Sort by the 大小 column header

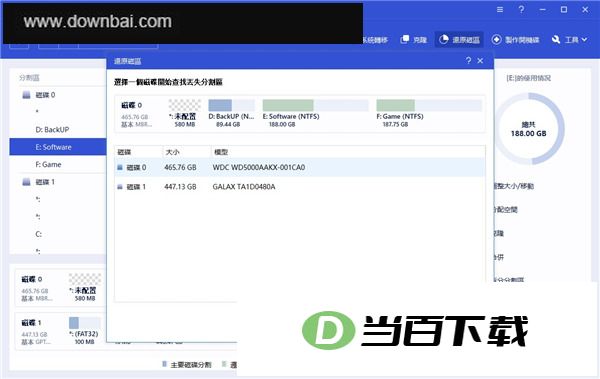[172, 152]
